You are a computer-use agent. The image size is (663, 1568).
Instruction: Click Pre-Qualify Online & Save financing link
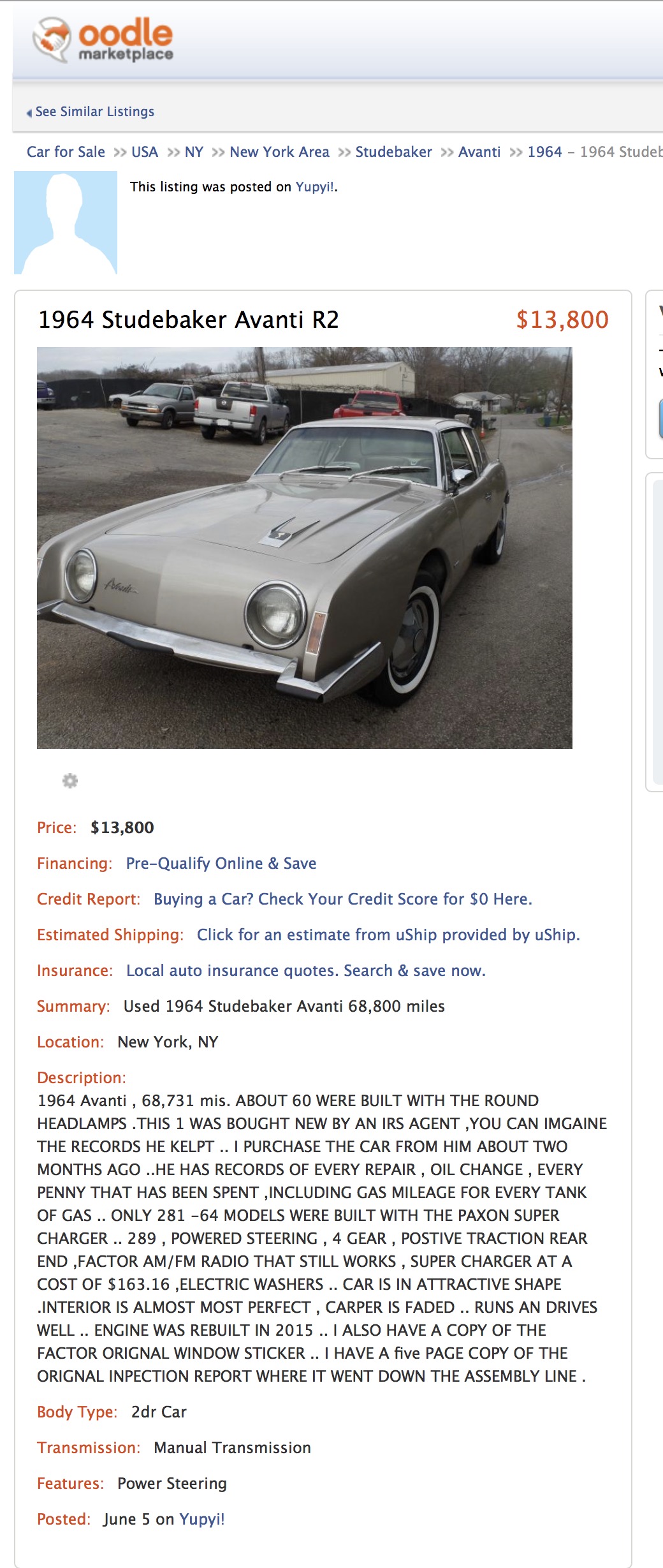221,863
